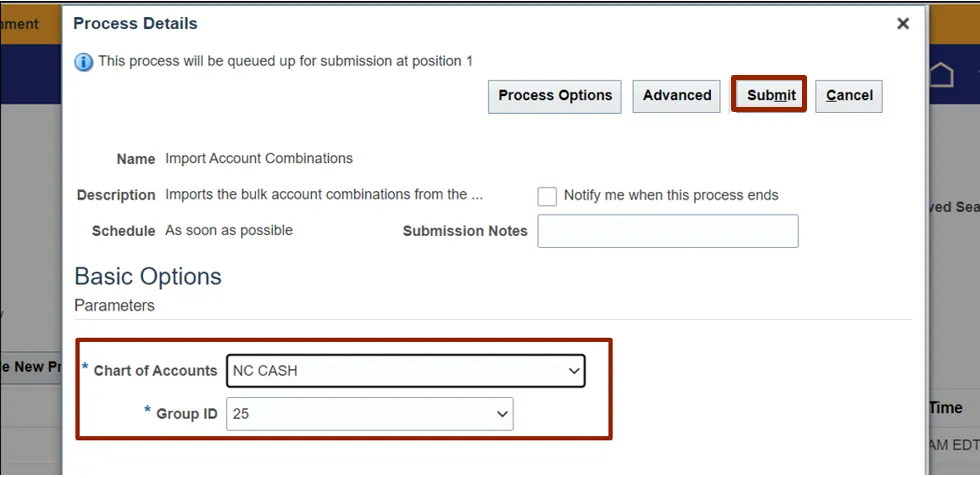Click the Basic Options heading
The height and width of the screenshot is (478, 980).
pyautogui.click(x=148, y=277)
